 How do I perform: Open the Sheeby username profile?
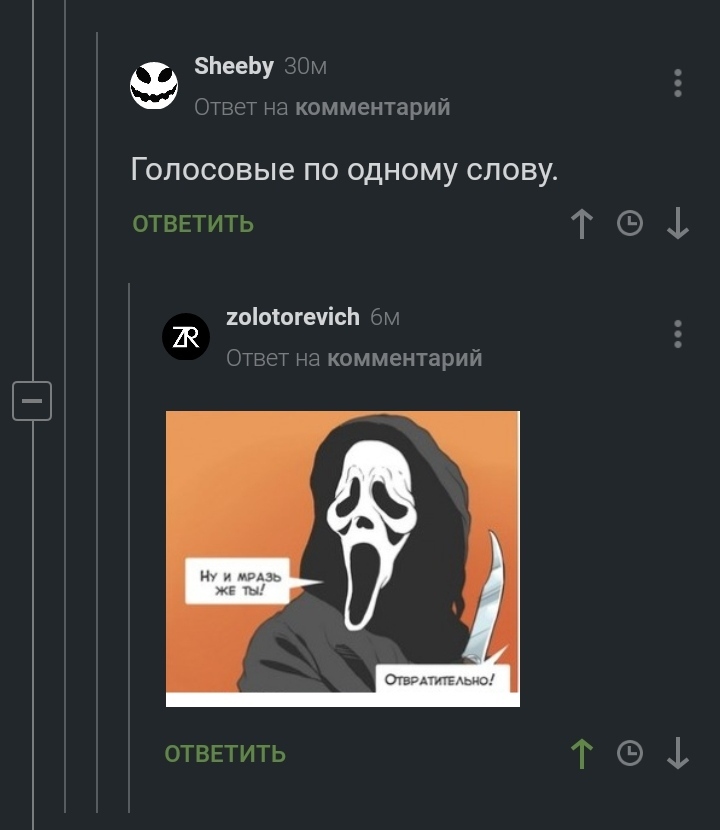234,66
